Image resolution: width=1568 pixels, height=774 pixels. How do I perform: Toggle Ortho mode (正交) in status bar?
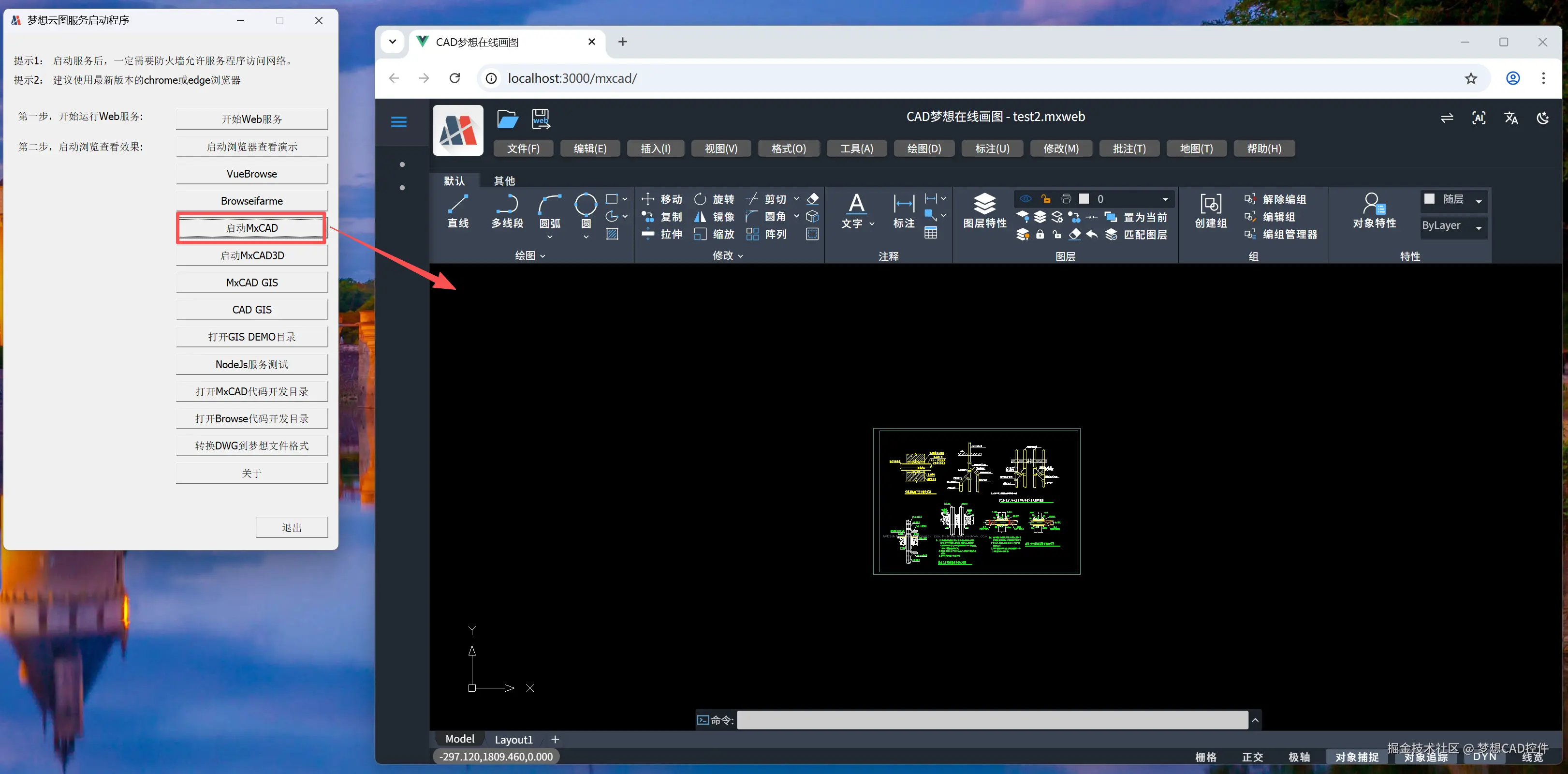(x=1252, y=757)
